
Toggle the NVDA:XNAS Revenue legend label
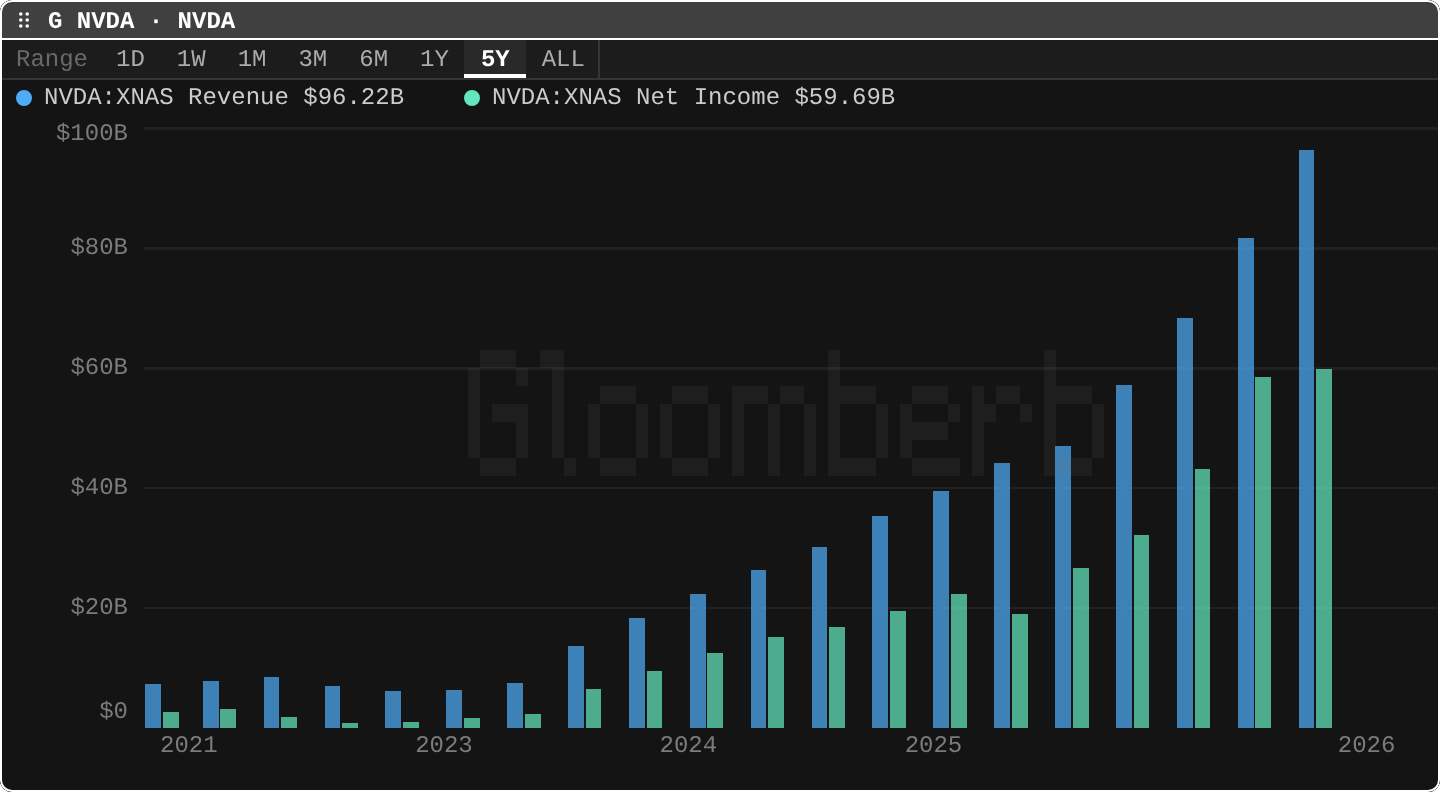point(224,97)
